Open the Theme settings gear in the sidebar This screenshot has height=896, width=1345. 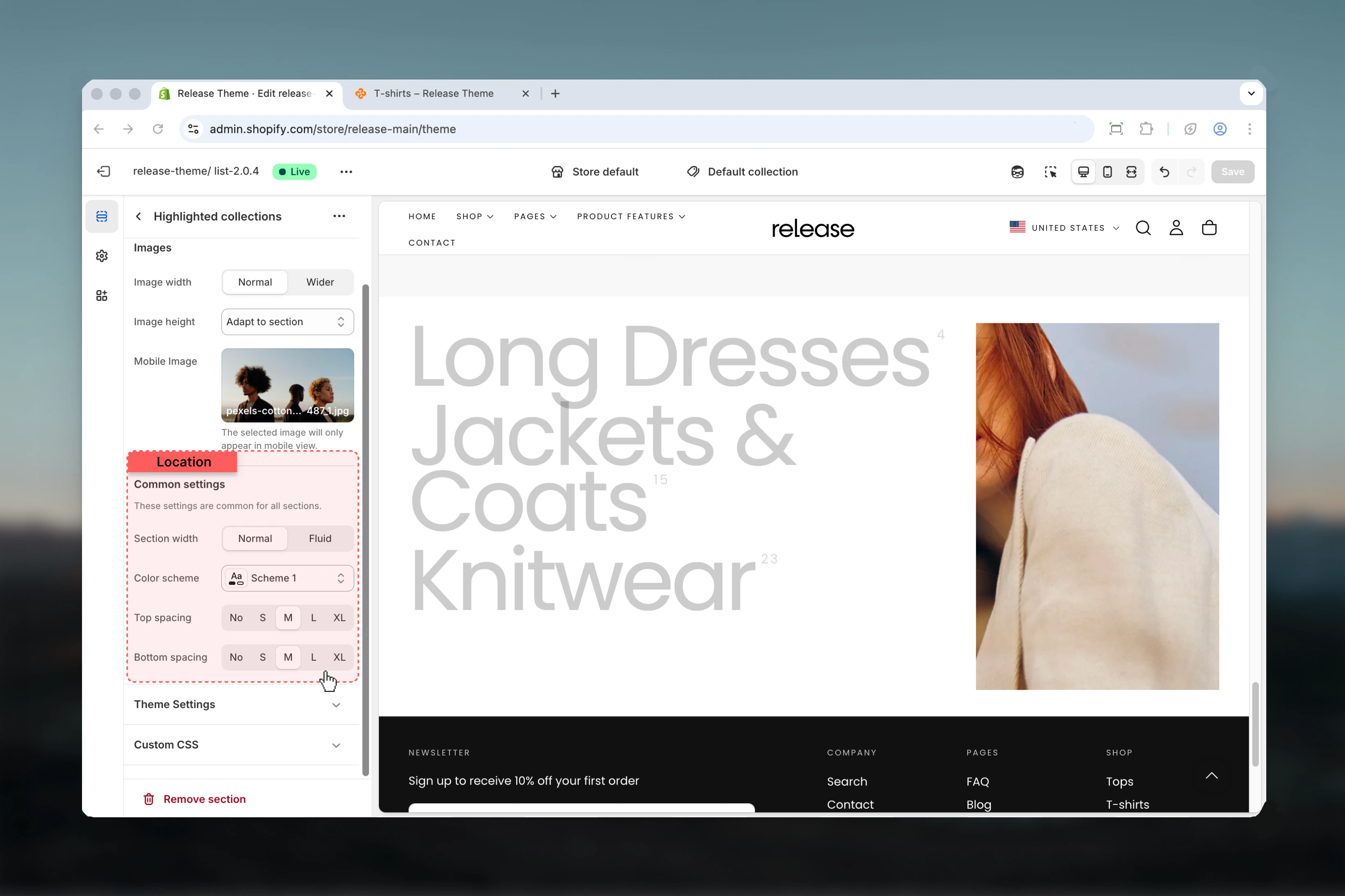[x=102, y=256]
